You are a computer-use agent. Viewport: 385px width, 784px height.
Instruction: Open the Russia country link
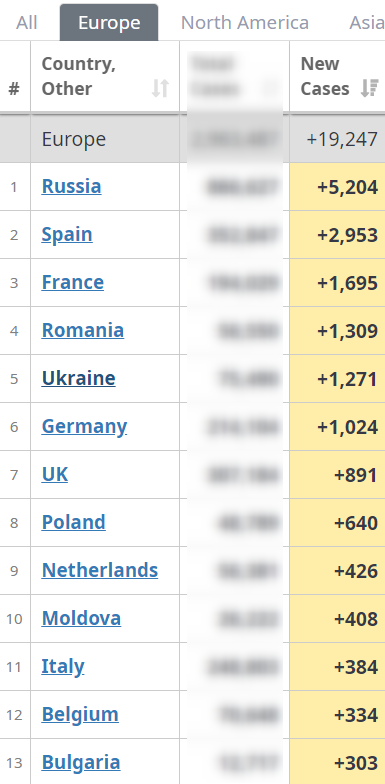click(x=72, y=186)
